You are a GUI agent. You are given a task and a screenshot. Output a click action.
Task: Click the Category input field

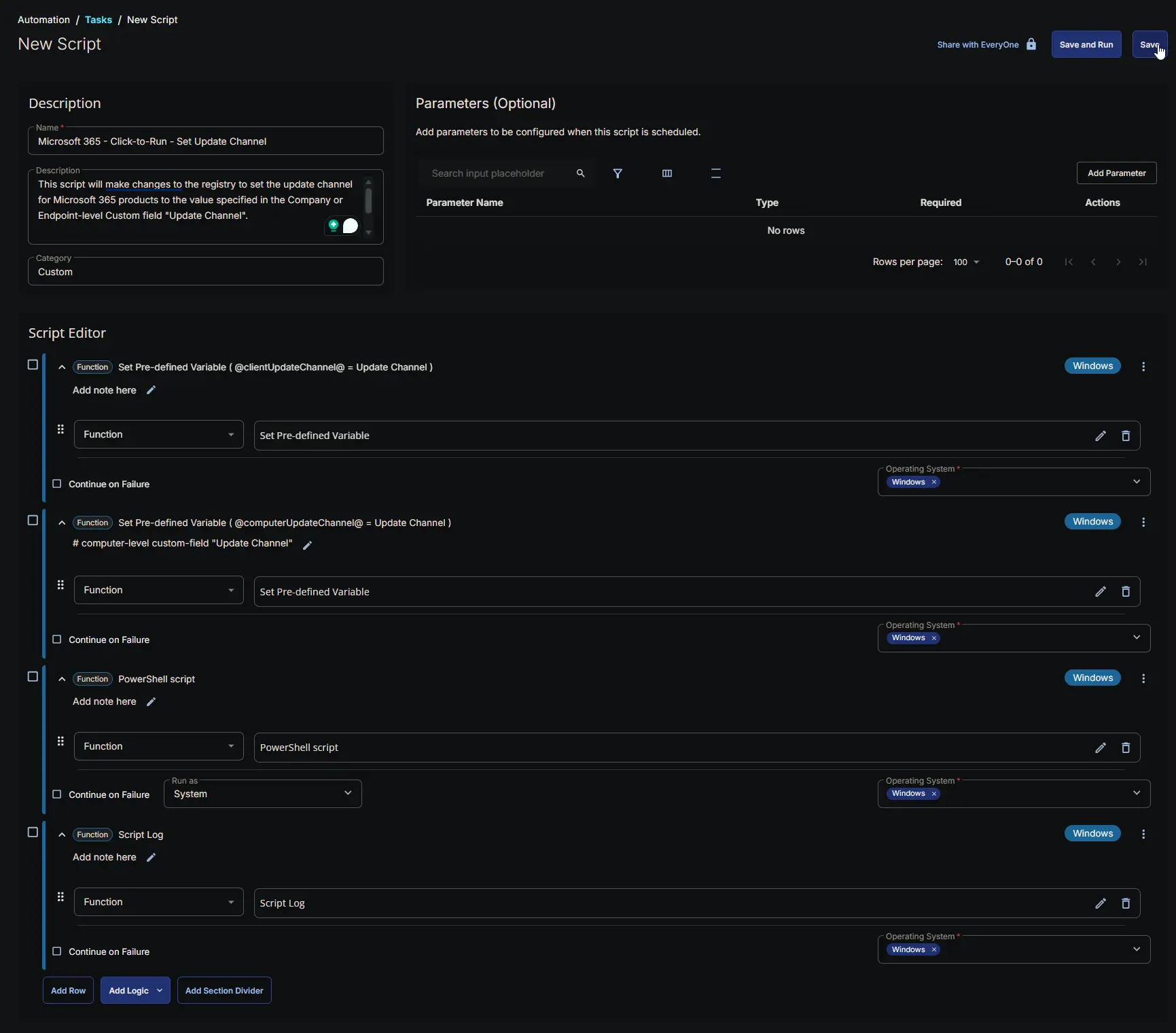(x=205, y=272)
